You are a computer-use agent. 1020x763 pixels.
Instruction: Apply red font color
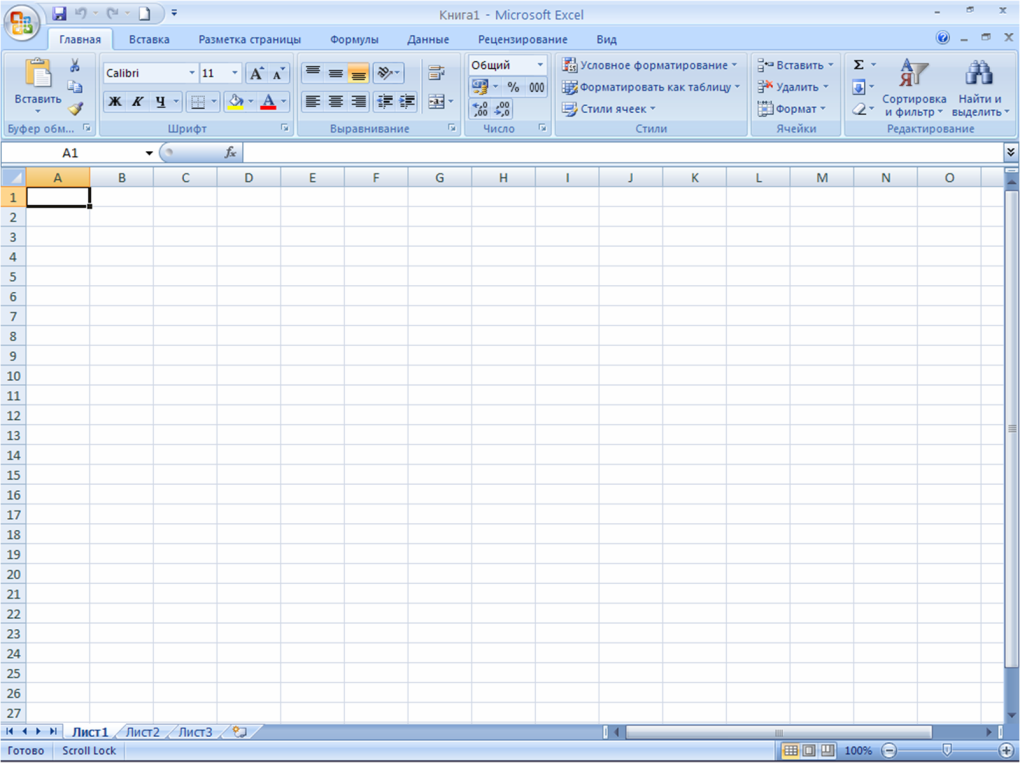click(268, 101)
